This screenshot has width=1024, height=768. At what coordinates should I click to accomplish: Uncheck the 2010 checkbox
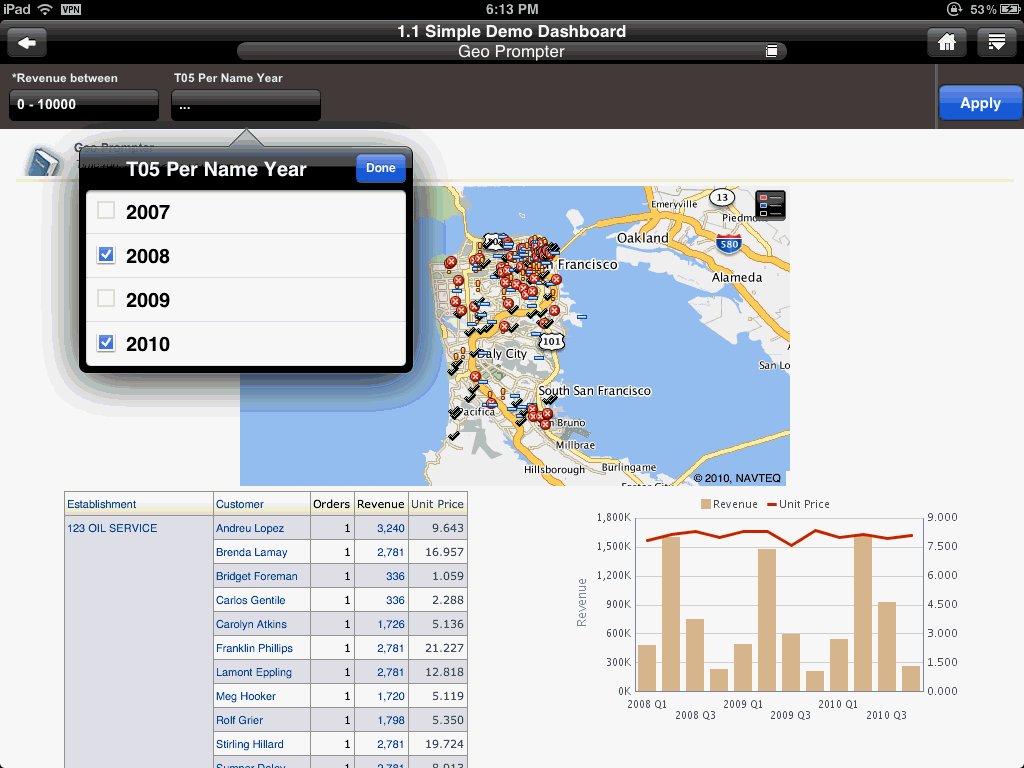[x=104, y=344]
